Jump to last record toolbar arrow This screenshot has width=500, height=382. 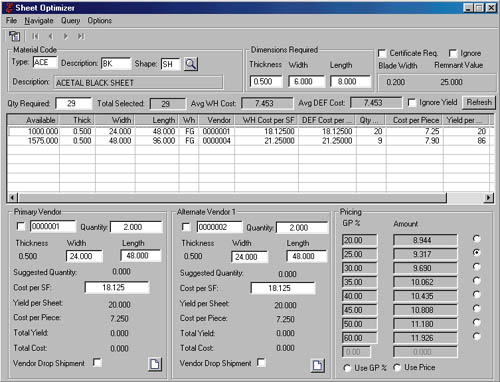(81, 36)
